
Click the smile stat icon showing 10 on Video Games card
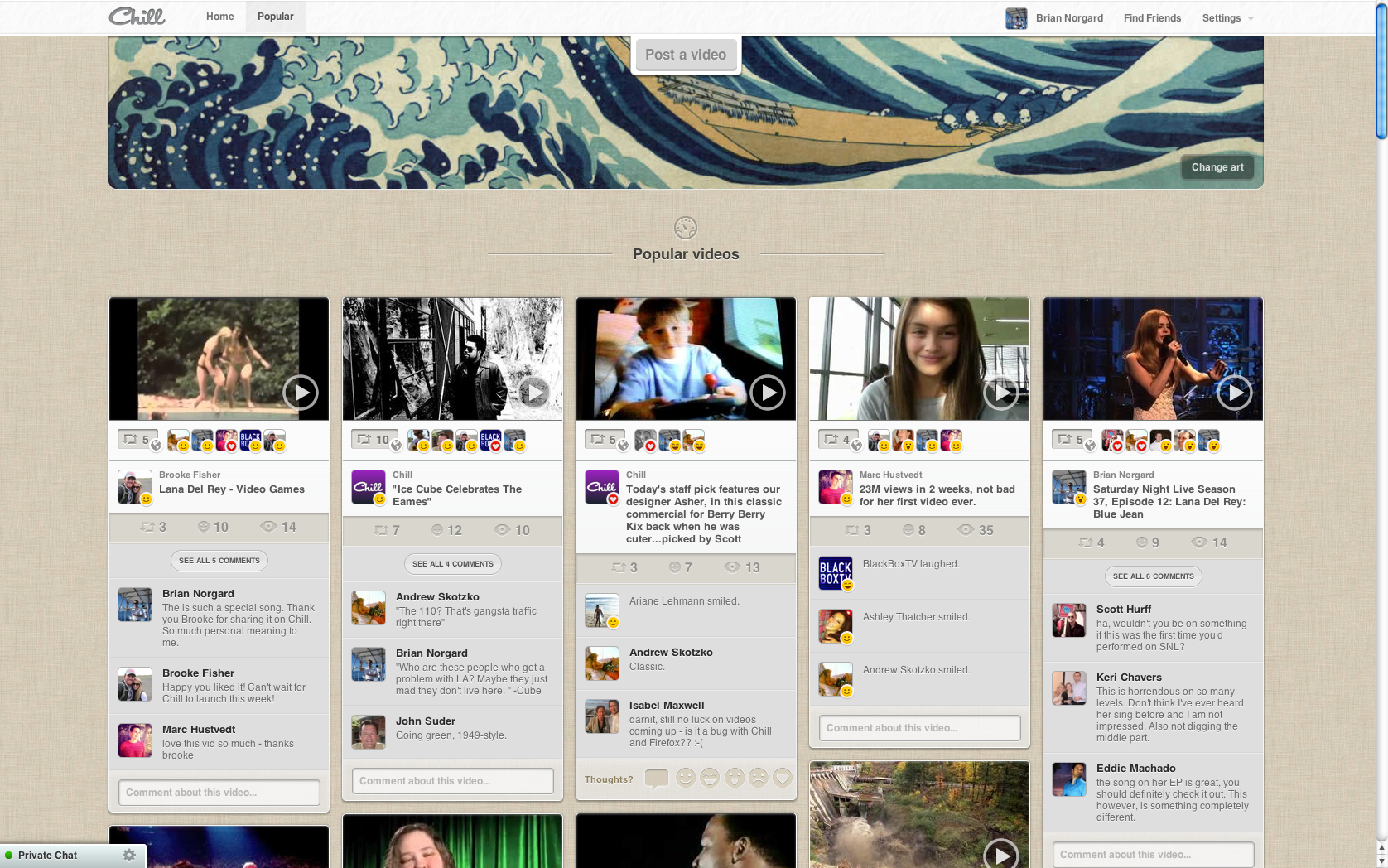tap(204, 527)
